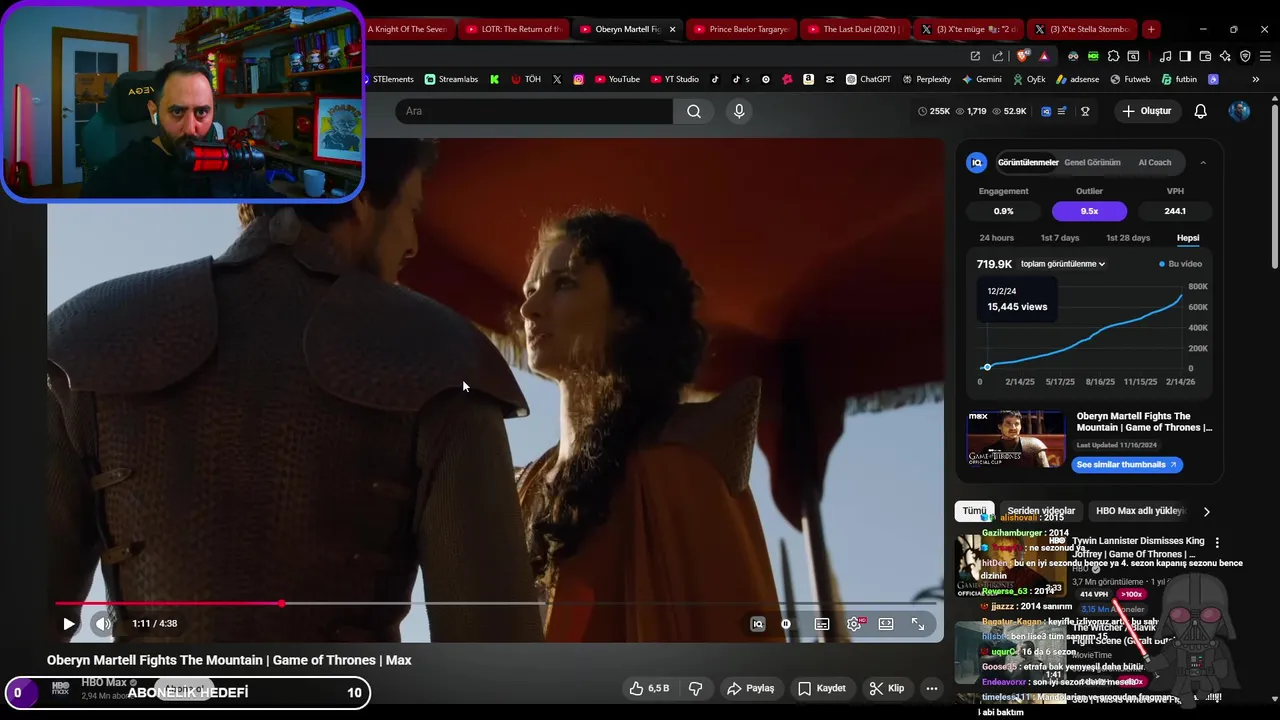Open browser hamburger main menu
The image size is (1280, 720).
(x=1265, y=56)
